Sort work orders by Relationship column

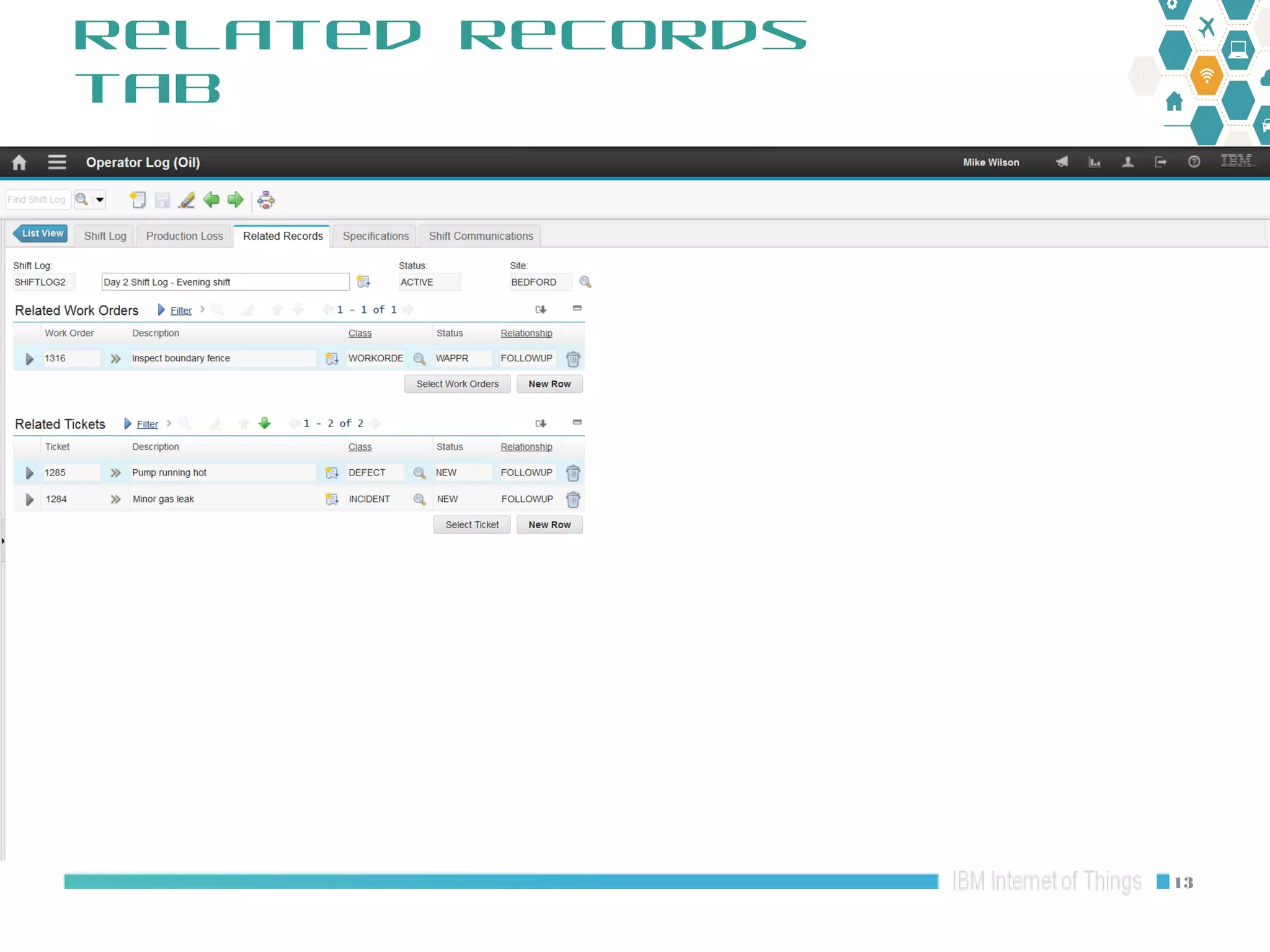pyautogui.click(x=526, y=333)
